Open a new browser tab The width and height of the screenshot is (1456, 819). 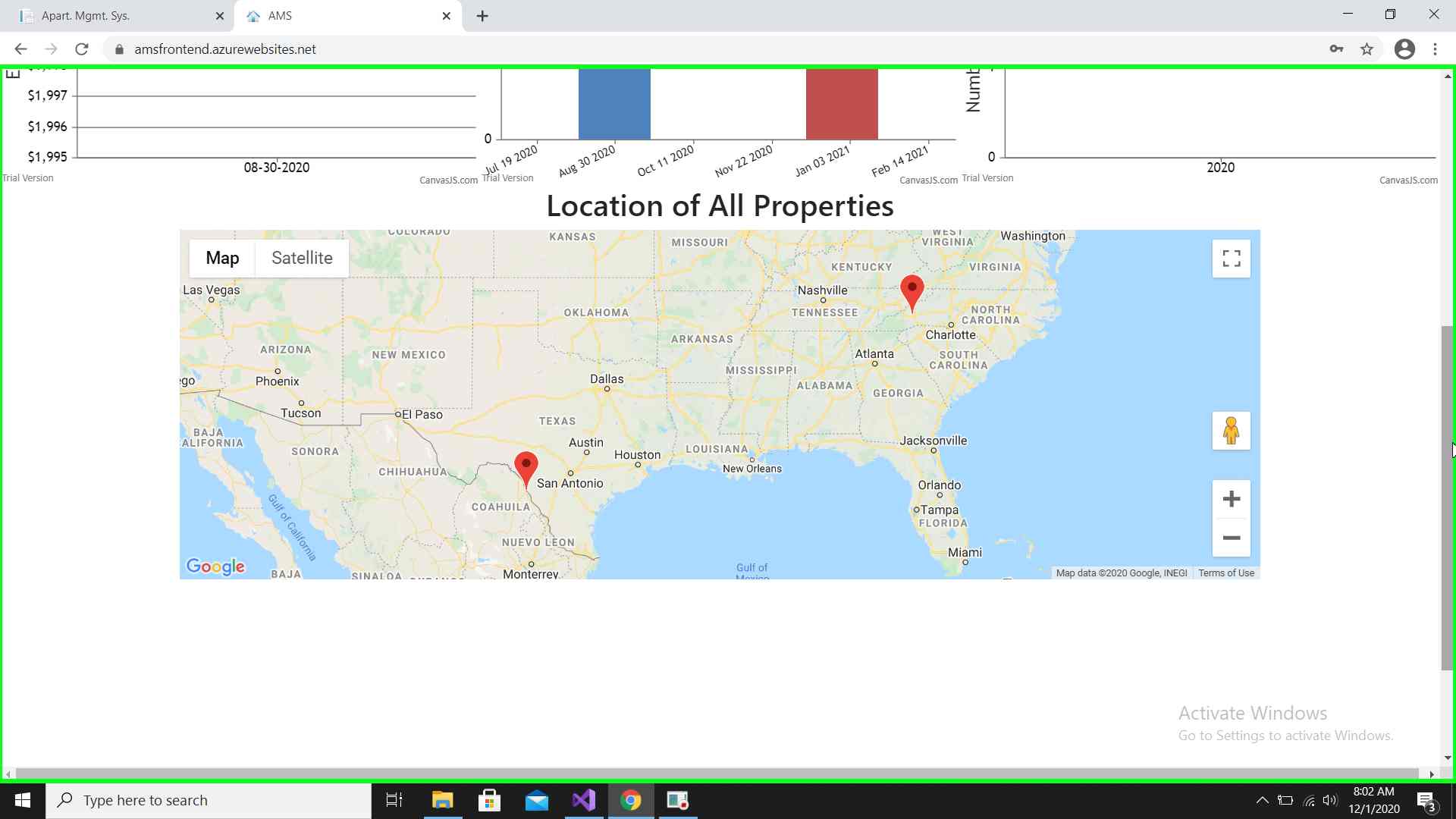[x=482, y=16]
